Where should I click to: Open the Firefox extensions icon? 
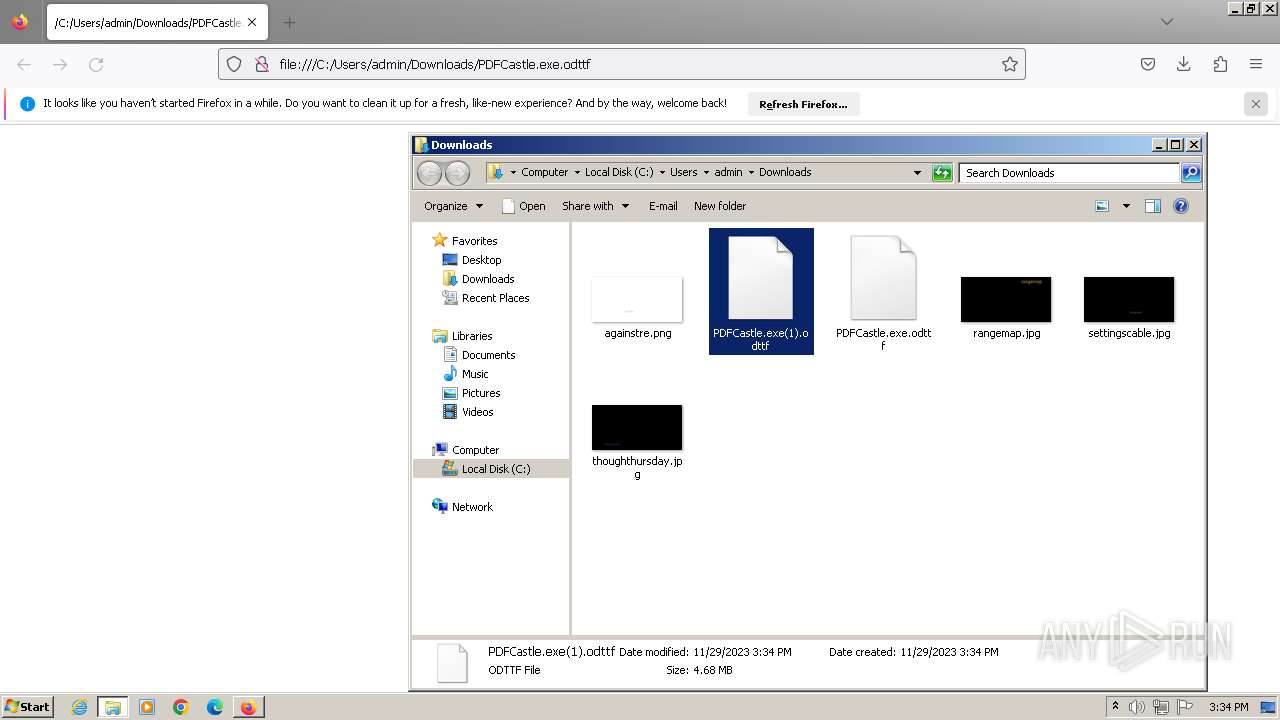point(1220,64)
